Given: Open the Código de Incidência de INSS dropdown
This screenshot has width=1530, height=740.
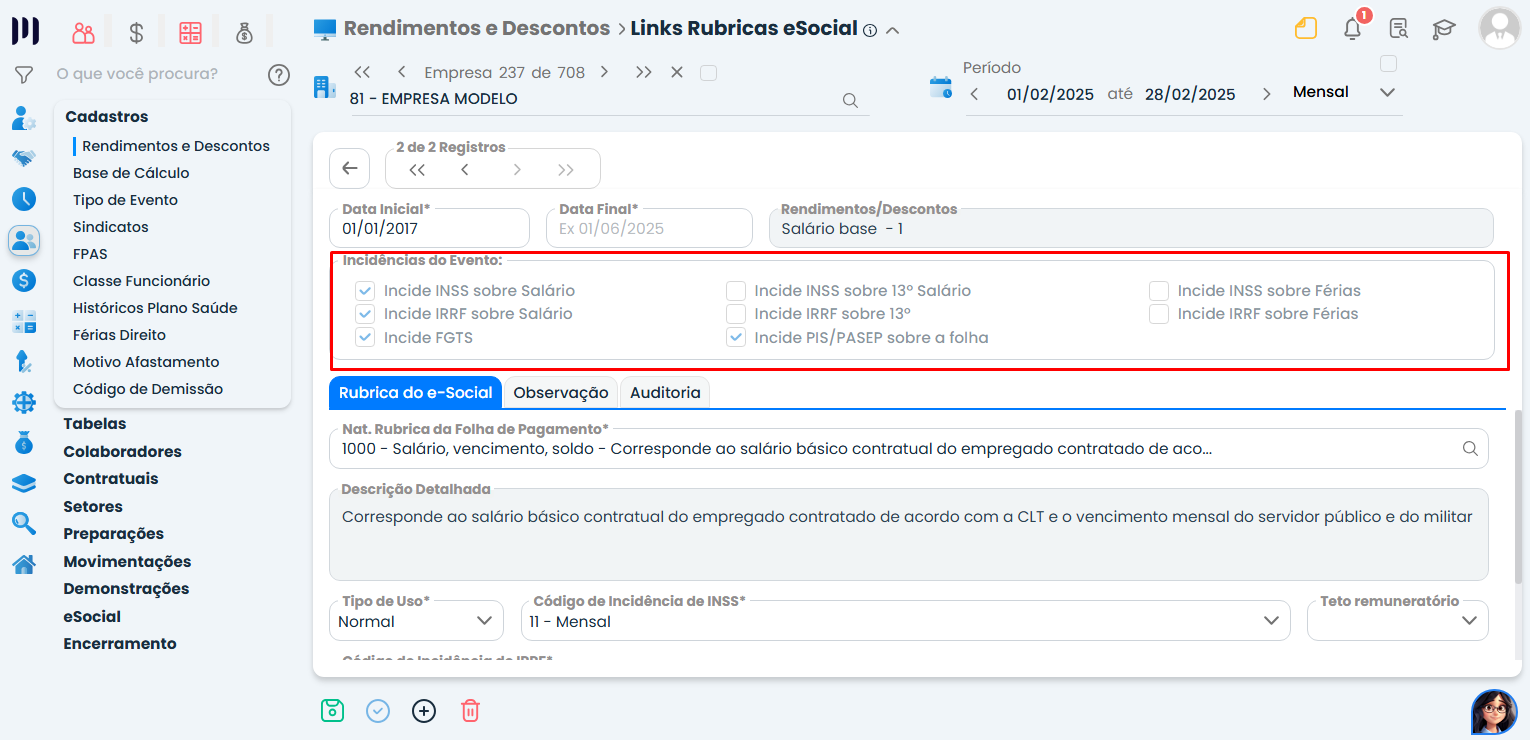Looking at the screenshot, I should click(905, 621).
